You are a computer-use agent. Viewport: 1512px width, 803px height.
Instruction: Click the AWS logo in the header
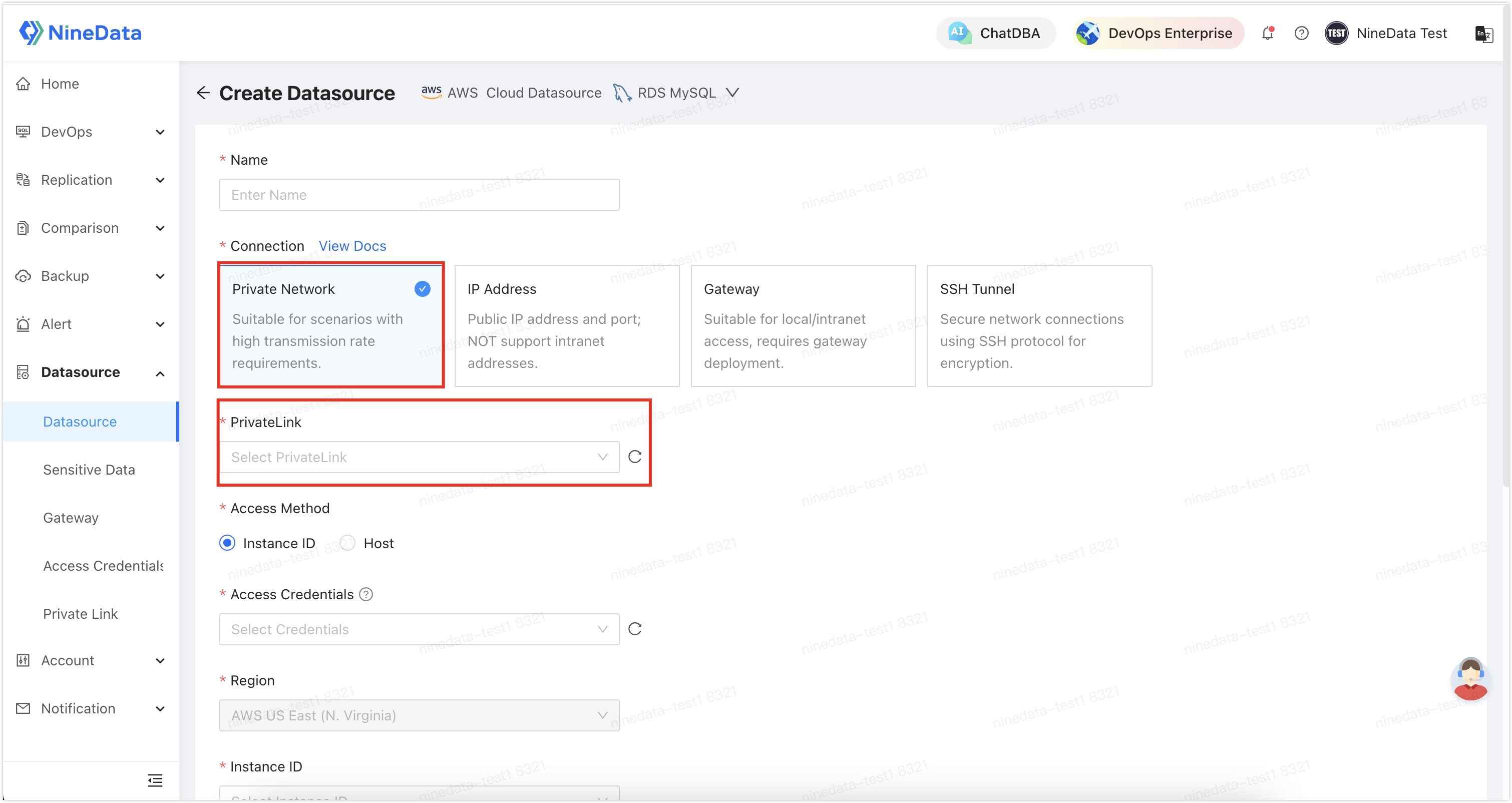click(x=432, y=92)
